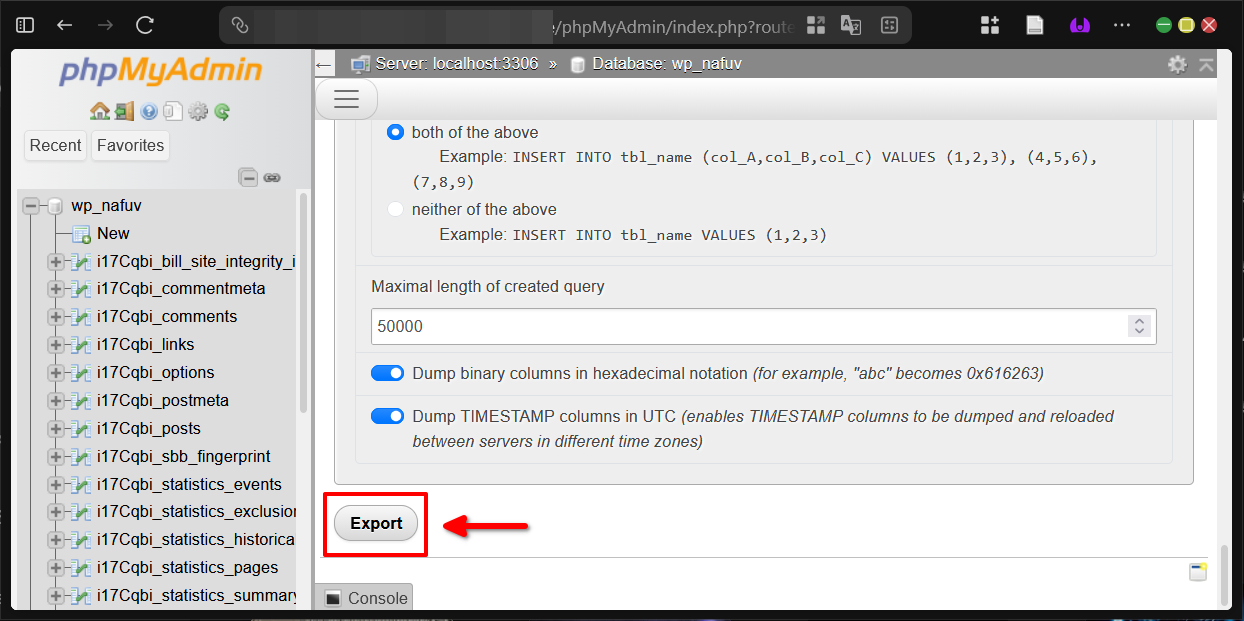
Task: Select the 'neither of the above' radio option
Action: (395, 209)
